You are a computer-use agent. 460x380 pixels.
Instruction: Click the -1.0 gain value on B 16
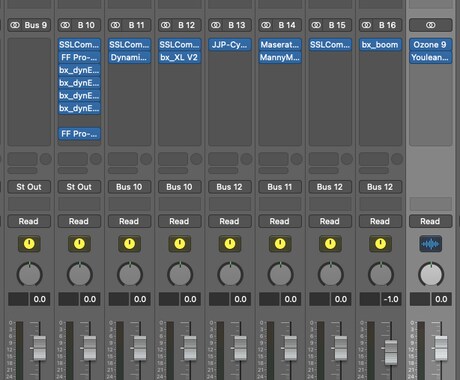pos(390,299)
